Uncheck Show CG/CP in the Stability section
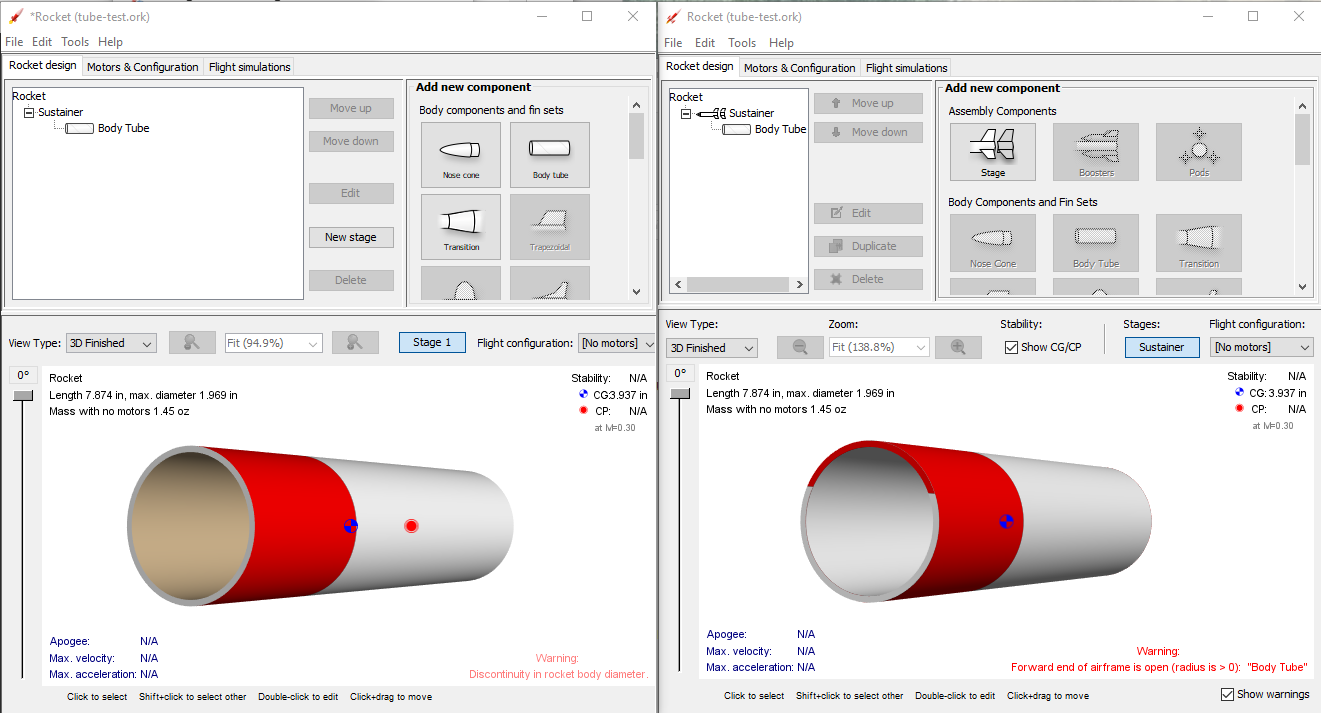 tap(1012, 347)
